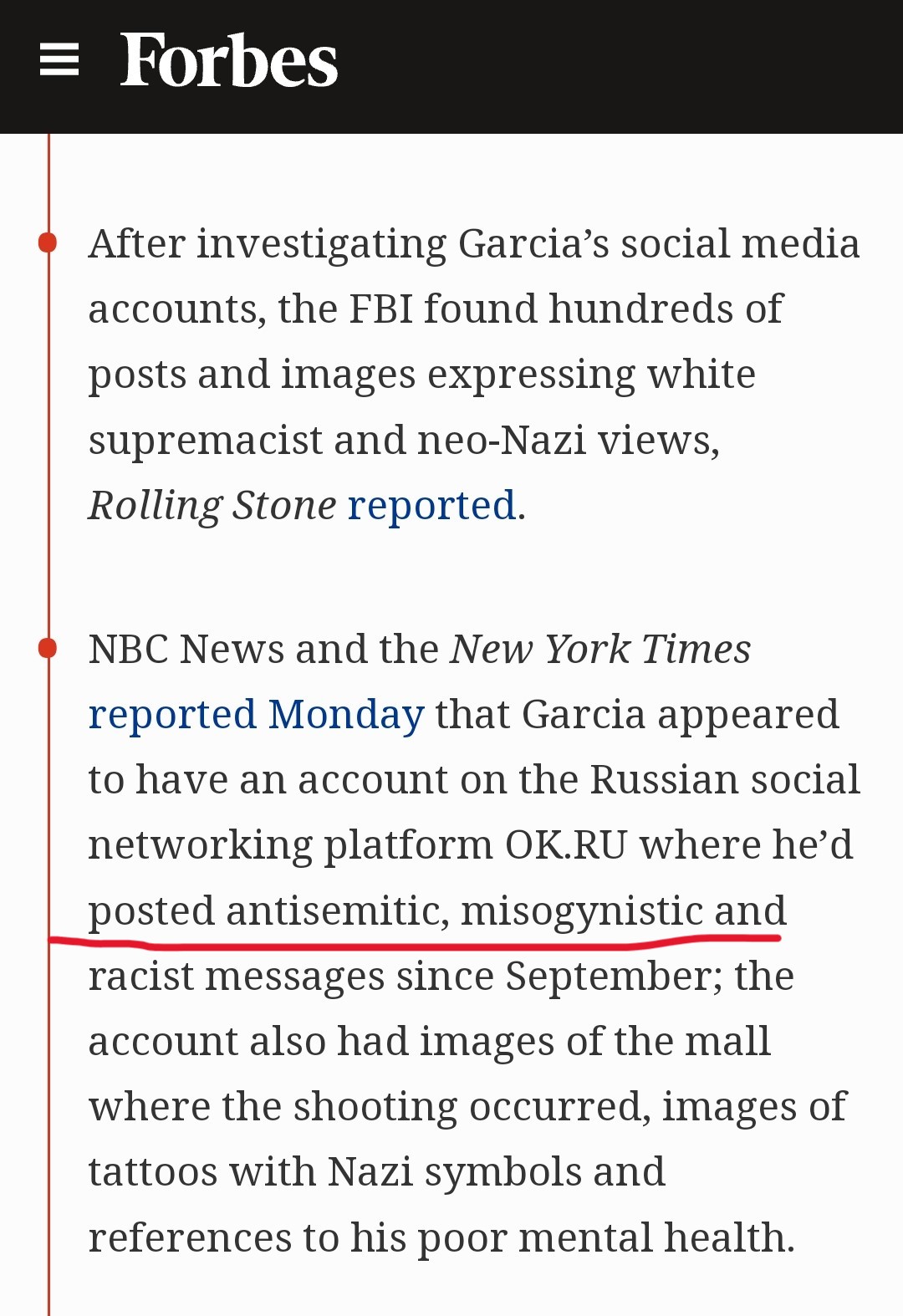Screen dimensions: 903x1316
Task: Click the first red timeline bullet dot
Action: point(48,243)
